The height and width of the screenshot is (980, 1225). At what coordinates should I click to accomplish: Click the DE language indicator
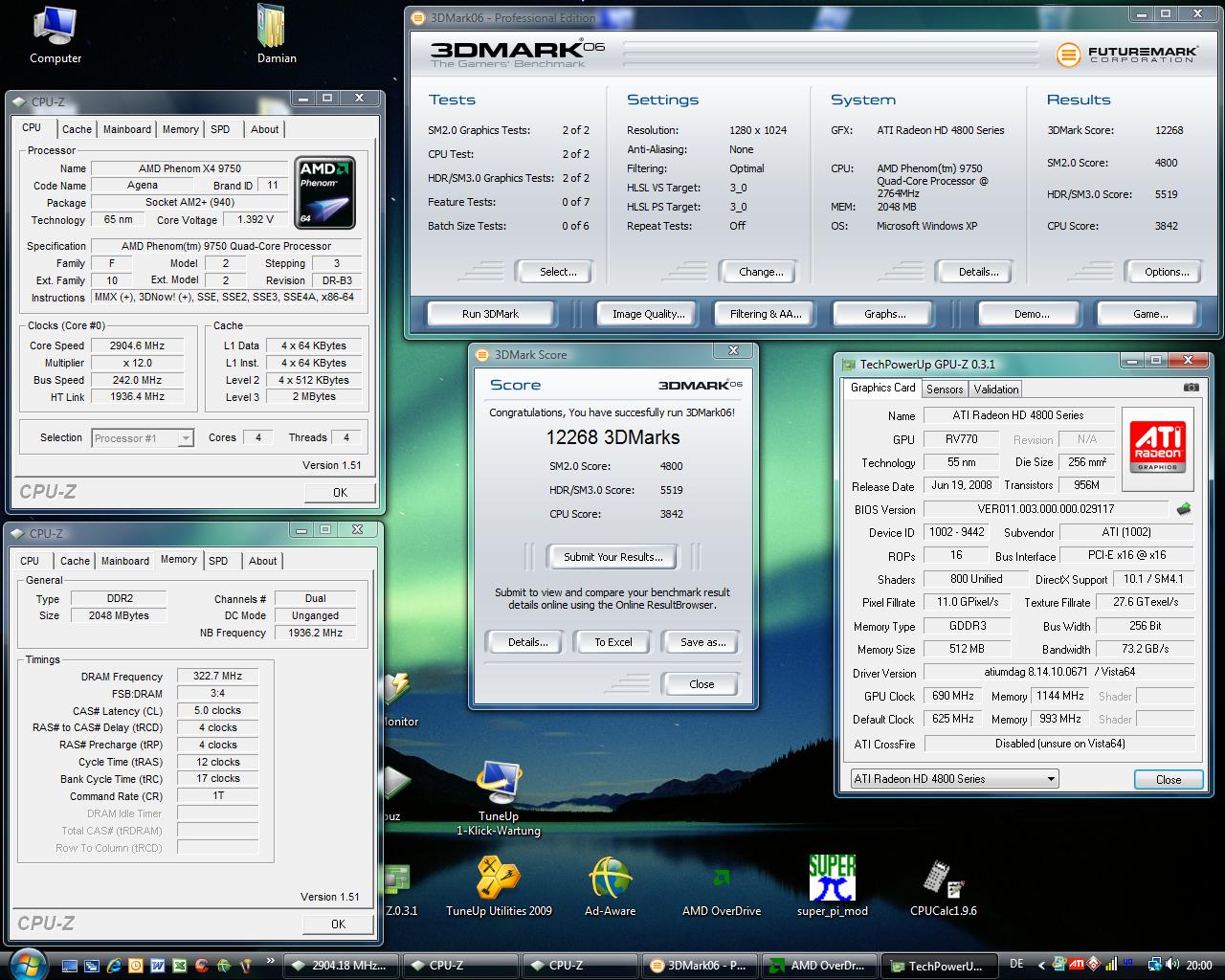[x=1016, y=965]
